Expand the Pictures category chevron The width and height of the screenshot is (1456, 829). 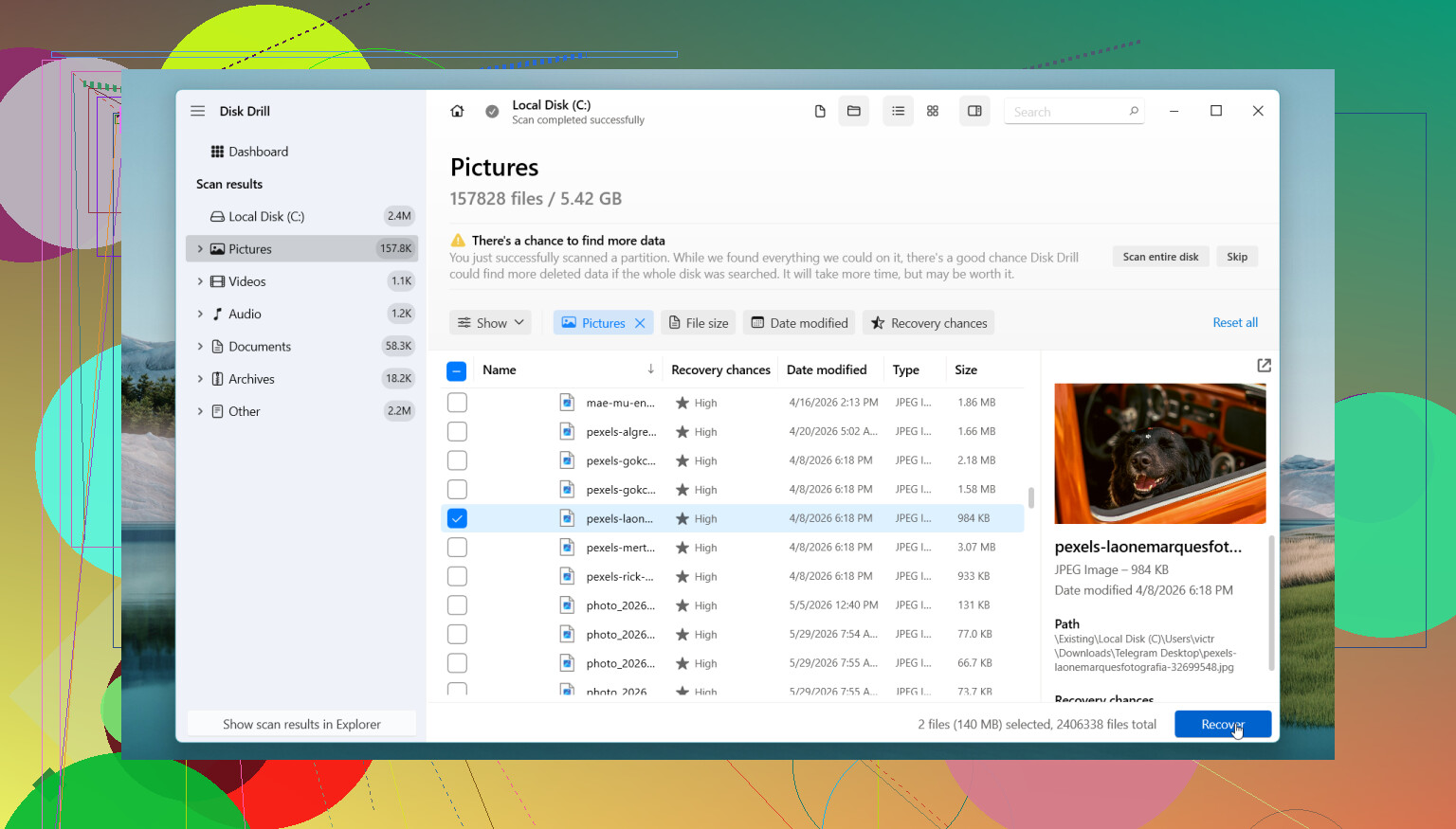click(x=199, y=249)
